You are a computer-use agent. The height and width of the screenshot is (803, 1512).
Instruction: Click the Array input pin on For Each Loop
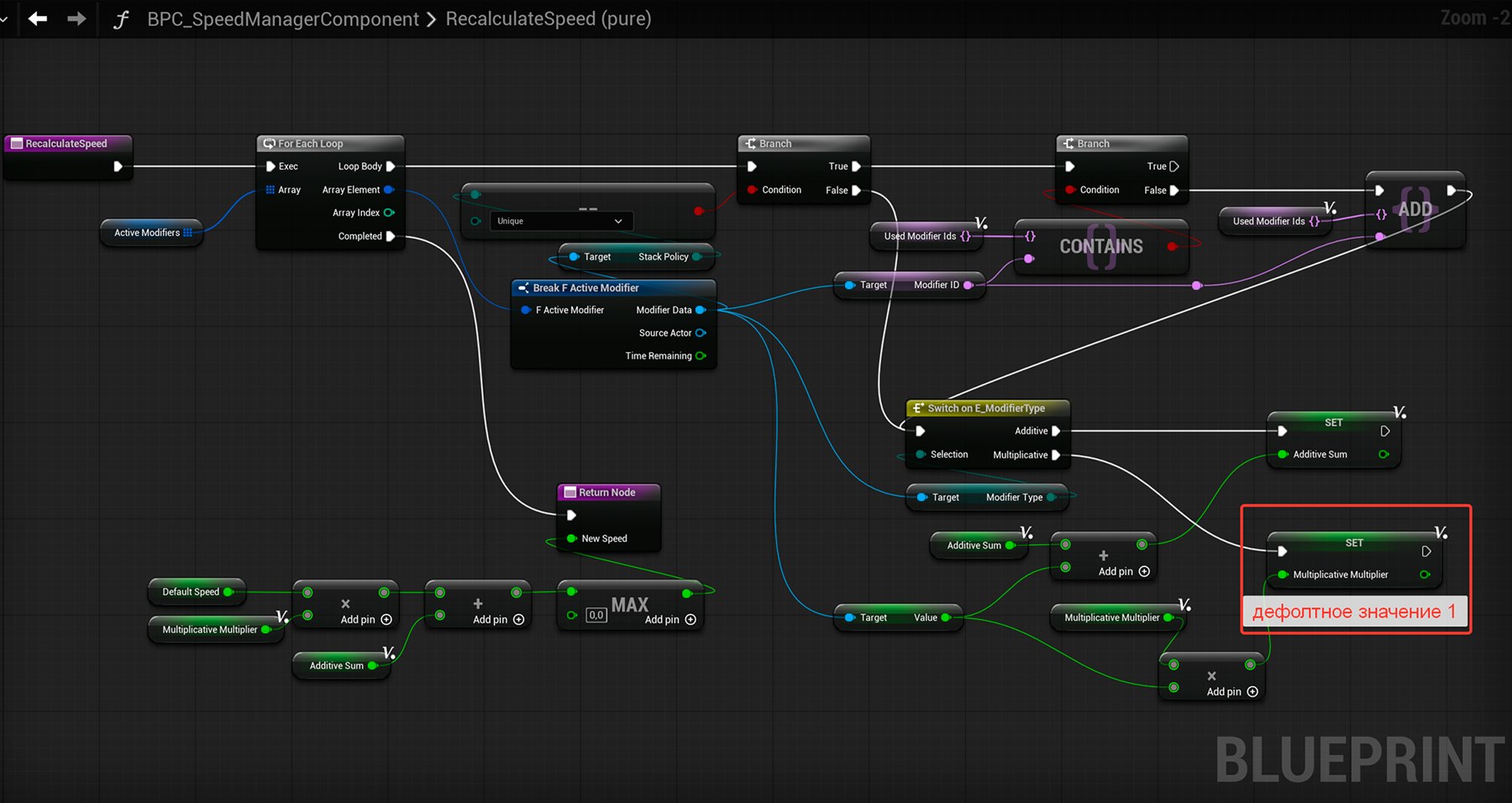[x=270, y=190]
